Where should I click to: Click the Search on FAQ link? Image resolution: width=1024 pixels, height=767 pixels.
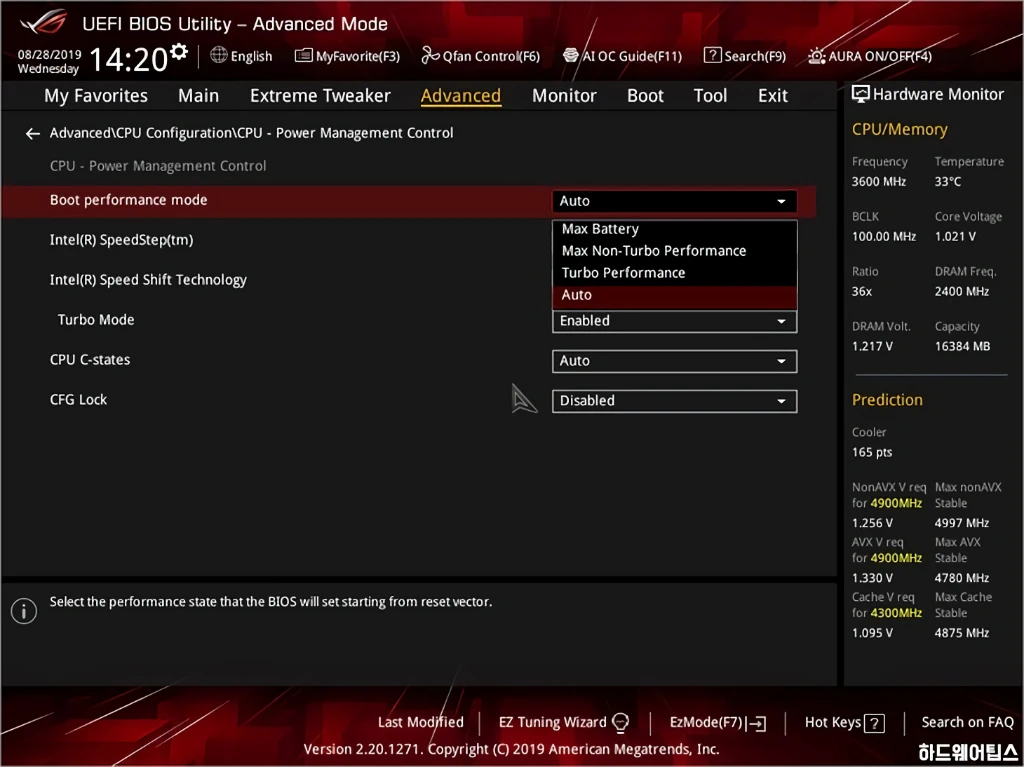pos(967,723)
